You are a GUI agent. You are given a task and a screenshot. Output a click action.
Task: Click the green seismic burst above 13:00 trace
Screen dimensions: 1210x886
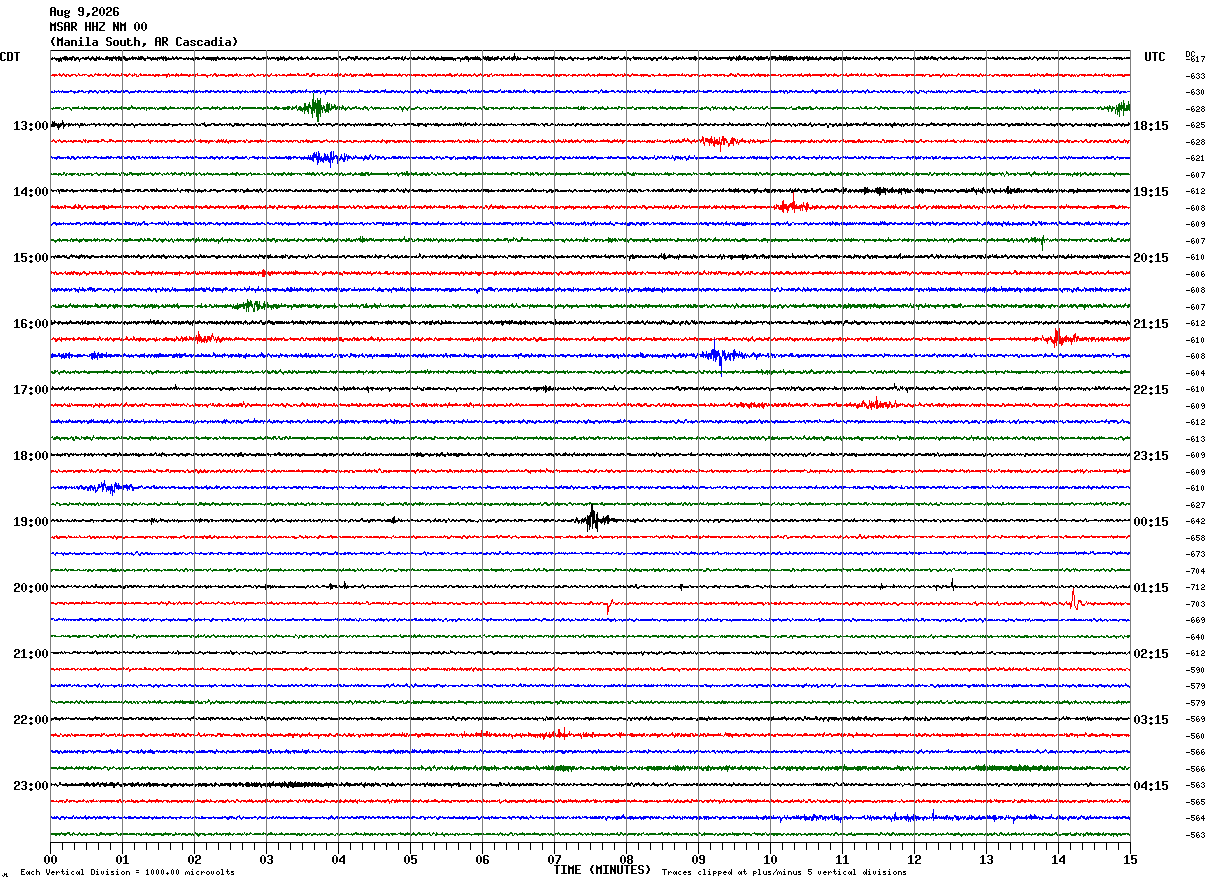[x=317, y=107]
